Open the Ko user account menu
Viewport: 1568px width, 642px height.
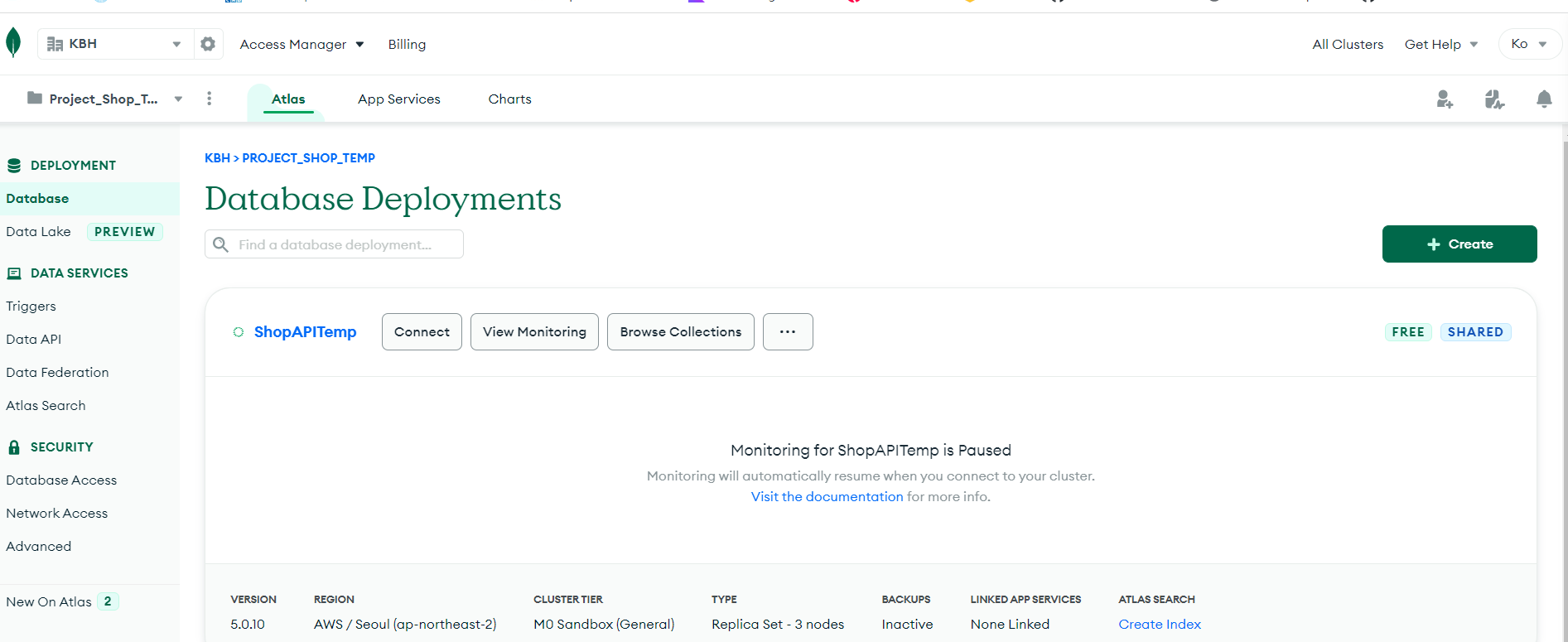(1529, 44)
